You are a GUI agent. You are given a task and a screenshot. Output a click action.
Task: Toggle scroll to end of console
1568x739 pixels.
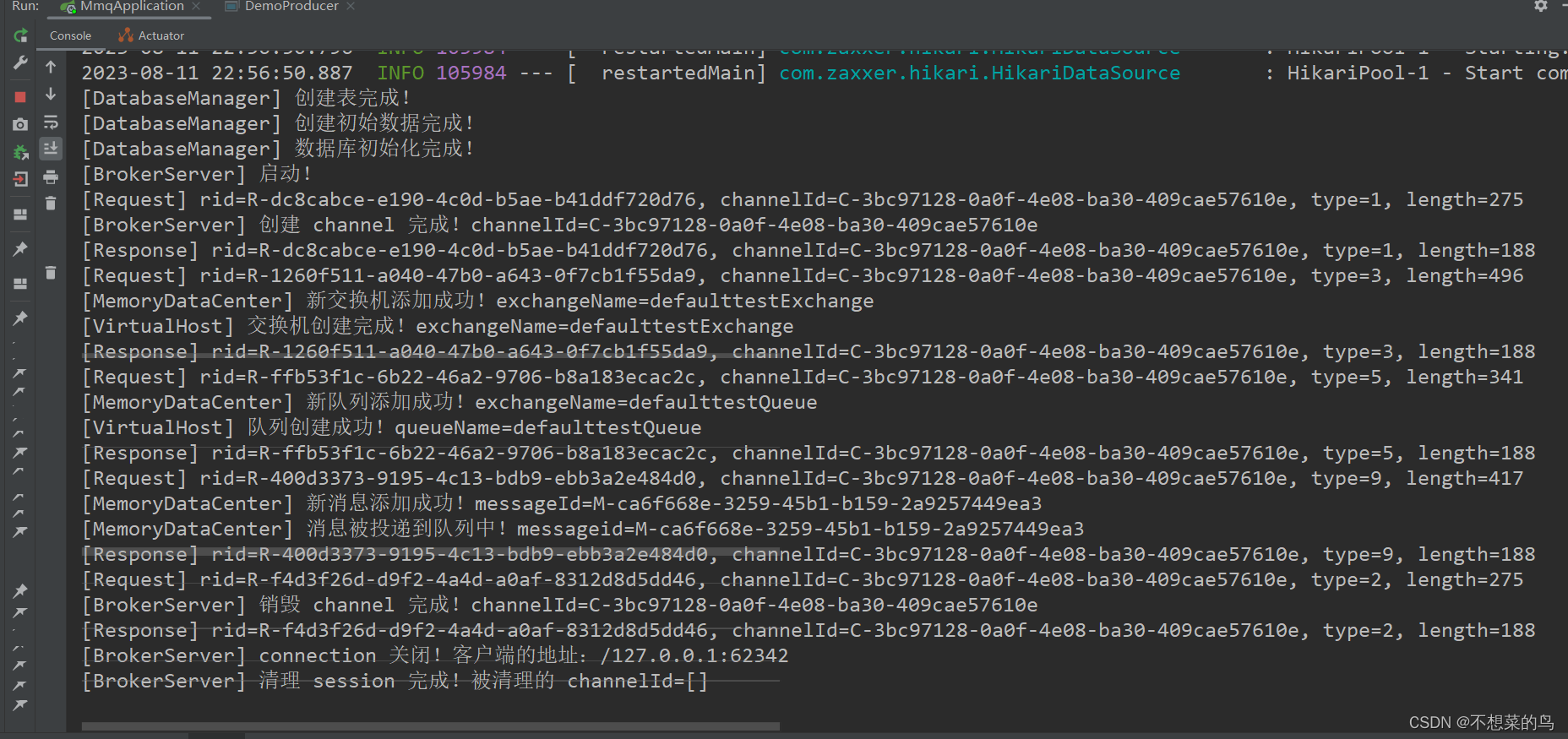tap(51, 149)
